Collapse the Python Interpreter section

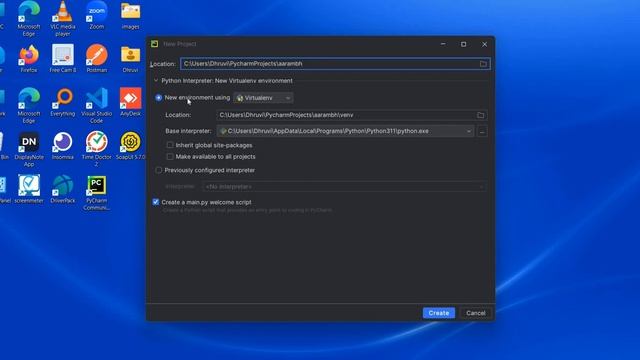tap(156, 81)
